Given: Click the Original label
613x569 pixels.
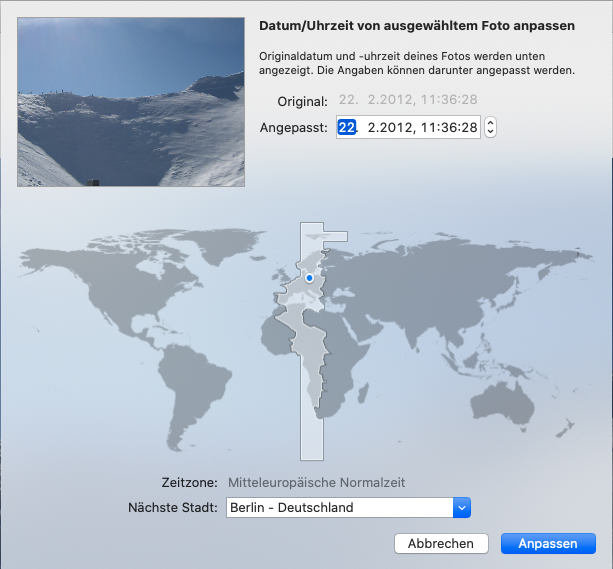Looking at the screenshot, I should [x=303, y=102].
